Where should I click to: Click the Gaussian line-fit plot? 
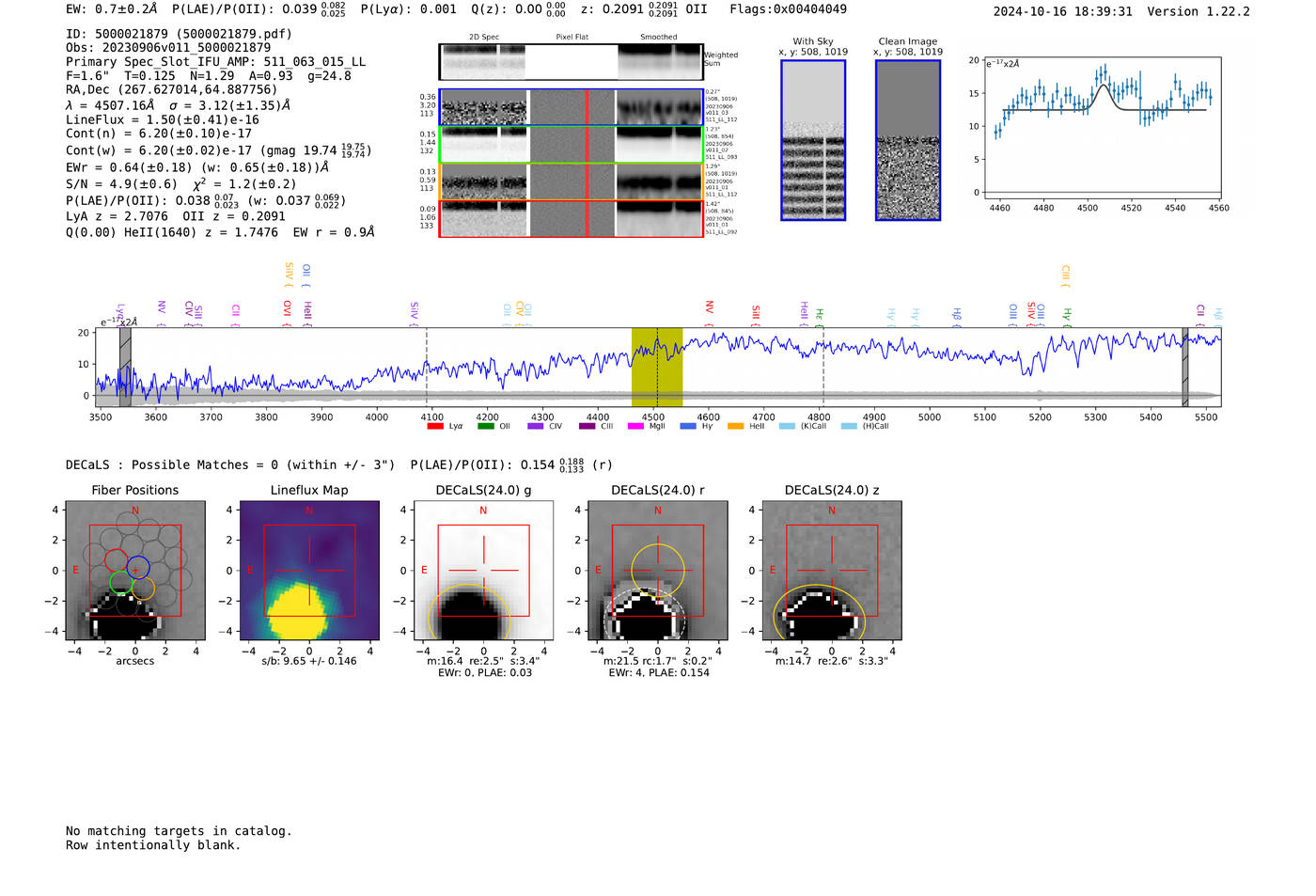(1102, 128)
